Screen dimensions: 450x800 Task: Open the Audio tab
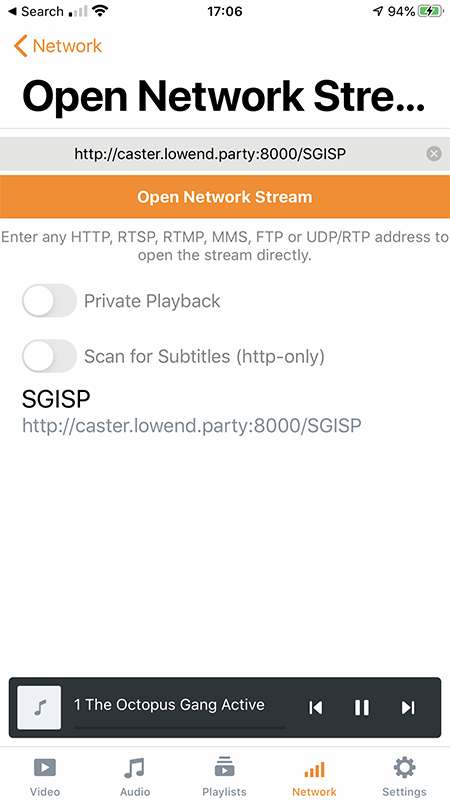(x=135, y=777)
